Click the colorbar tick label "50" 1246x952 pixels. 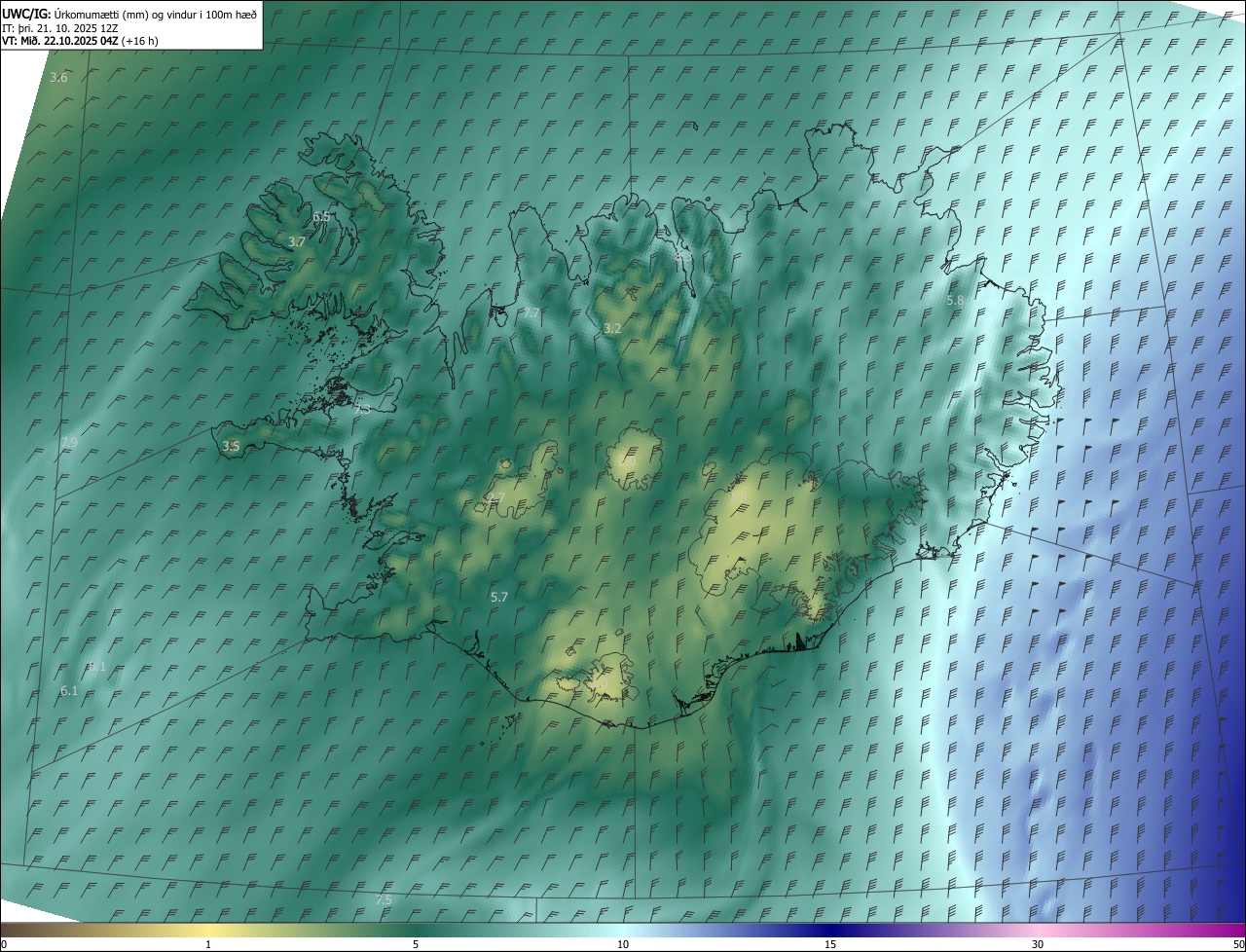(x=1239, y=944)
